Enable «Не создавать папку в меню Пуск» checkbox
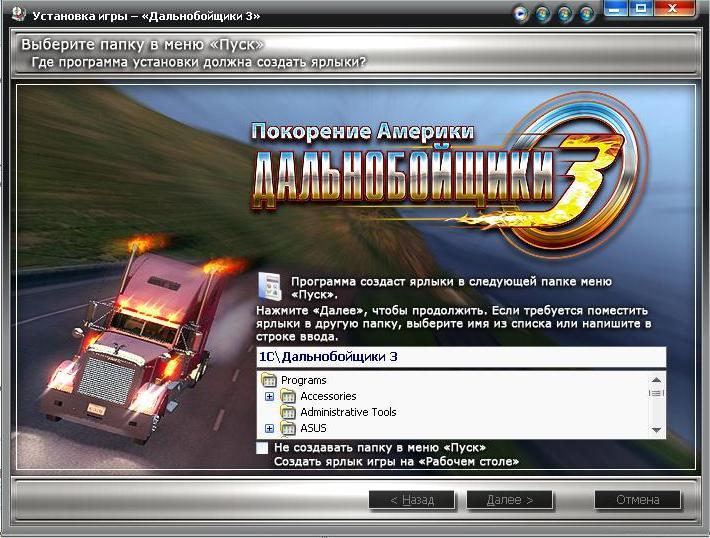The height and width of the screenshot is (538, 710). [x=263, y=448]
